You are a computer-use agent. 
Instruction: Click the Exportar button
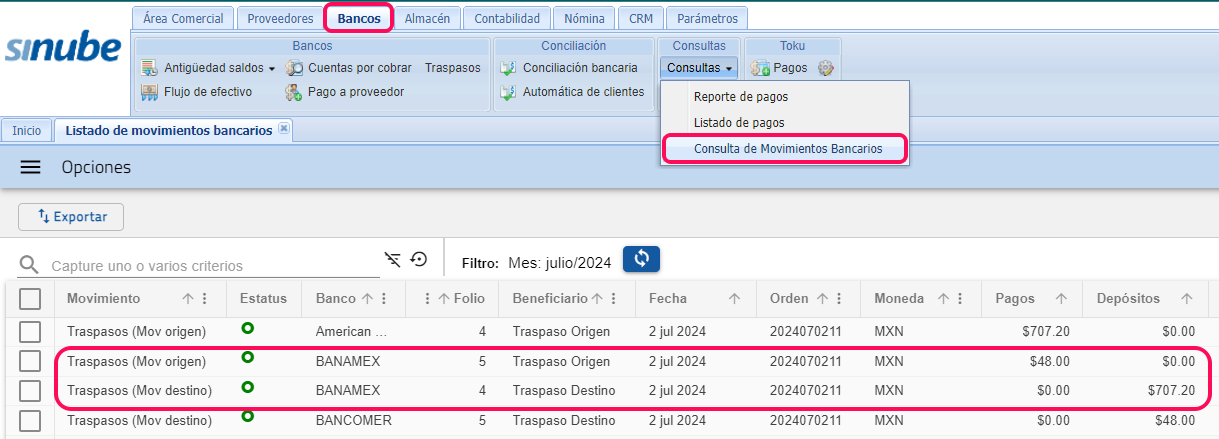[70, 216]
